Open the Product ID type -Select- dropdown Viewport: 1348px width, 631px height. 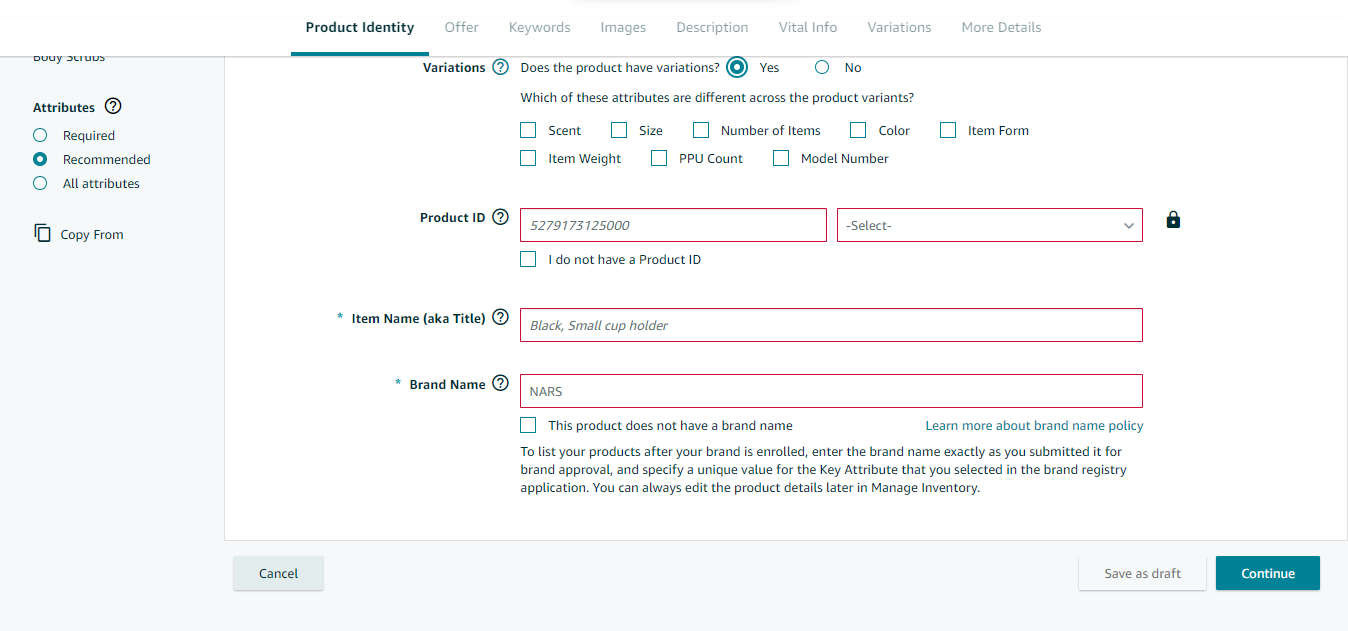click(x=990, y=225)
